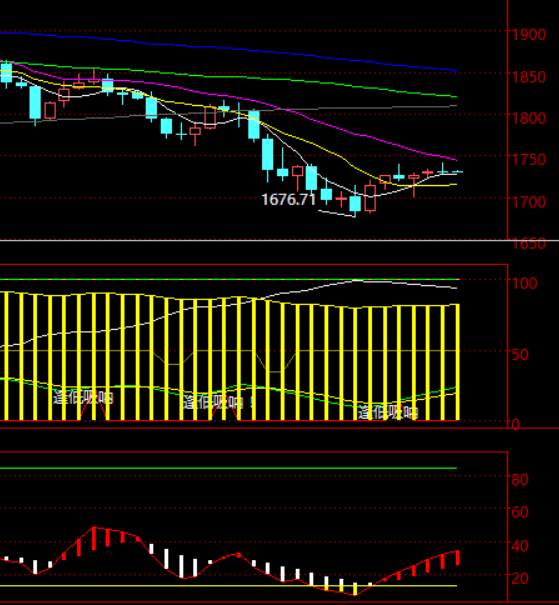Select the gray moving average line in price chart

coord(347,108)
